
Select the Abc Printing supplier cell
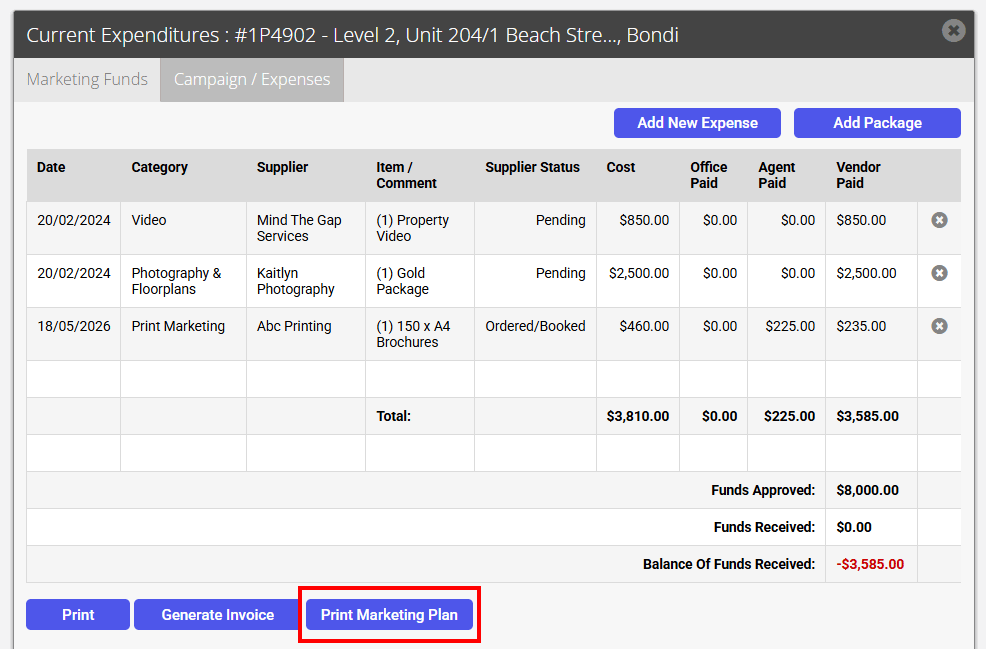[306, 334]
